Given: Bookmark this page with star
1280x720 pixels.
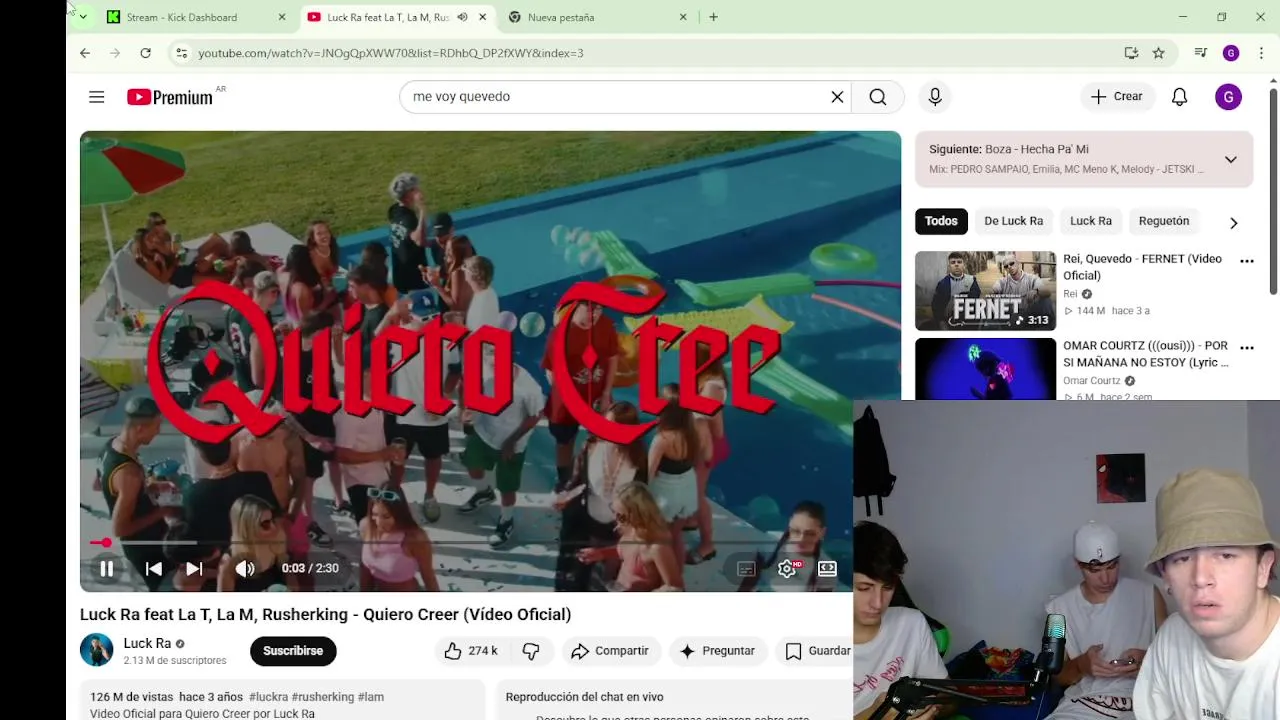Looking at the screenshot, I should pyautogui.click(x=1158, y=53).
